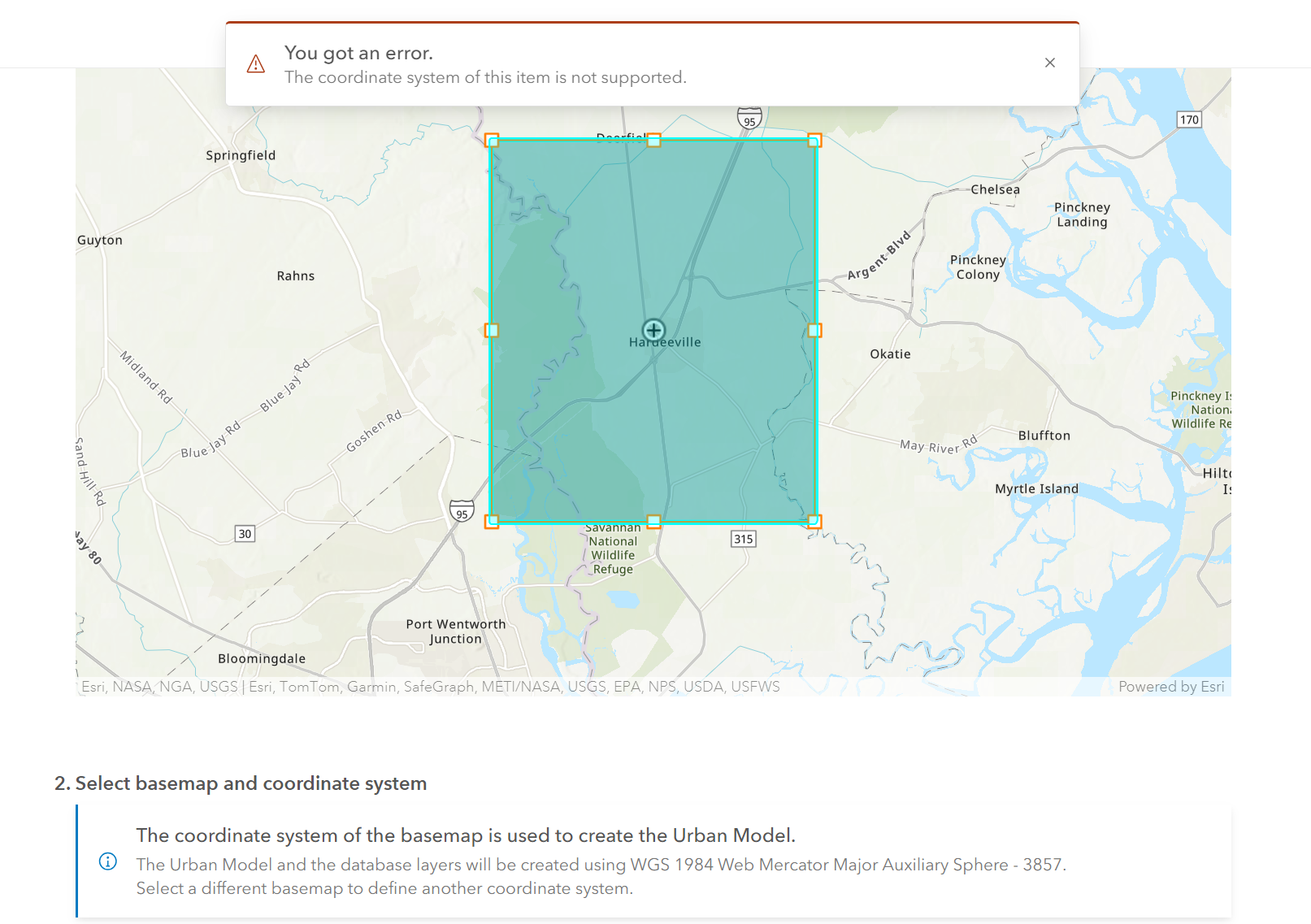1311x924 pixels.
Task: Click the Route 315 highway shield
Action: (742, 538)
